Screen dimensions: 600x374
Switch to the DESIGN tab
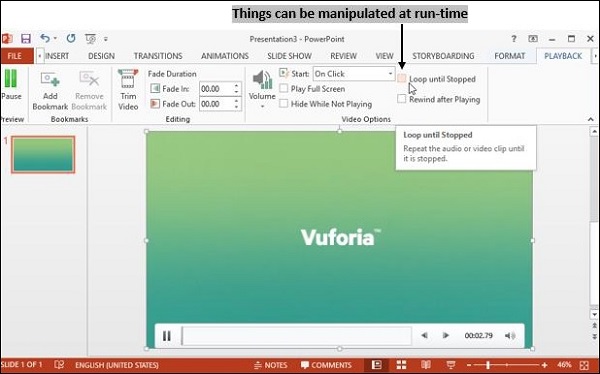101,56
